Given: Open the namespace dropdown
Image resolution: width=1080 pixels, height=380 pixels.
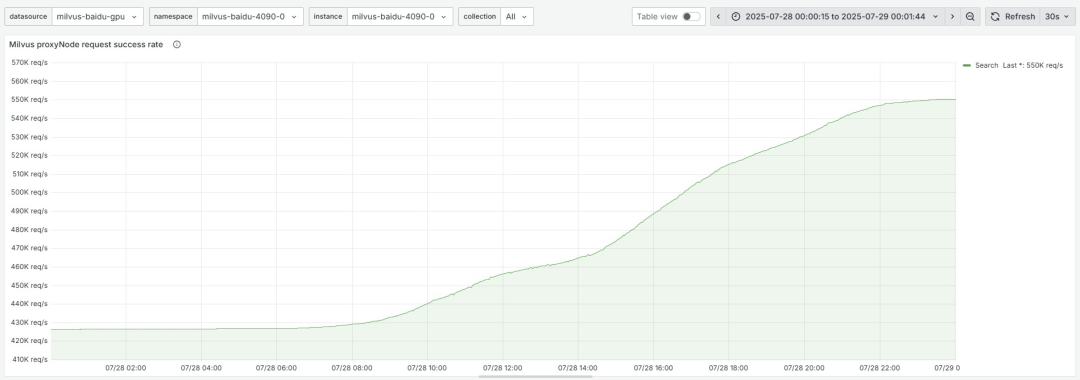Looking at the screenshot, I should click(250, 17).
